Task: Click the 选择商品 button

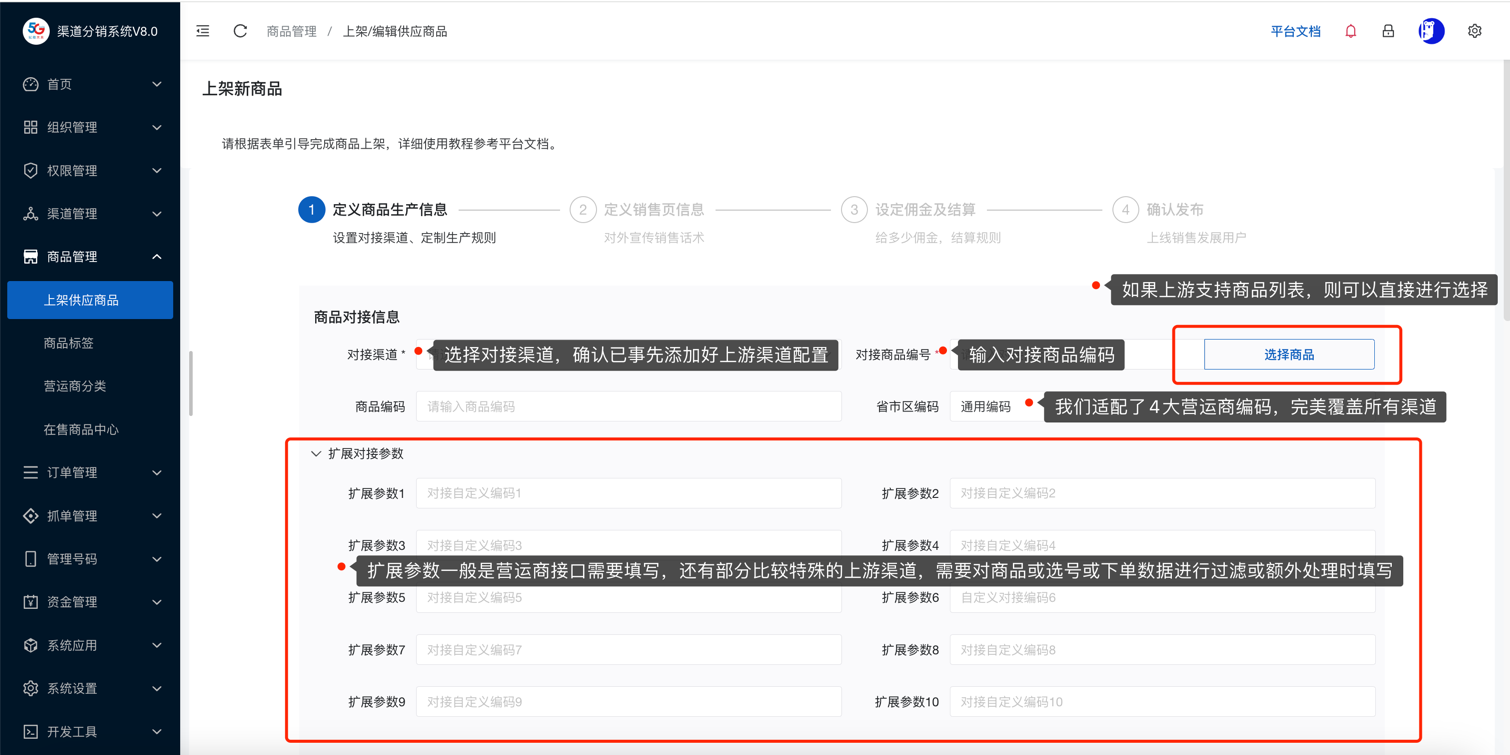Action: coord(1288,355)
